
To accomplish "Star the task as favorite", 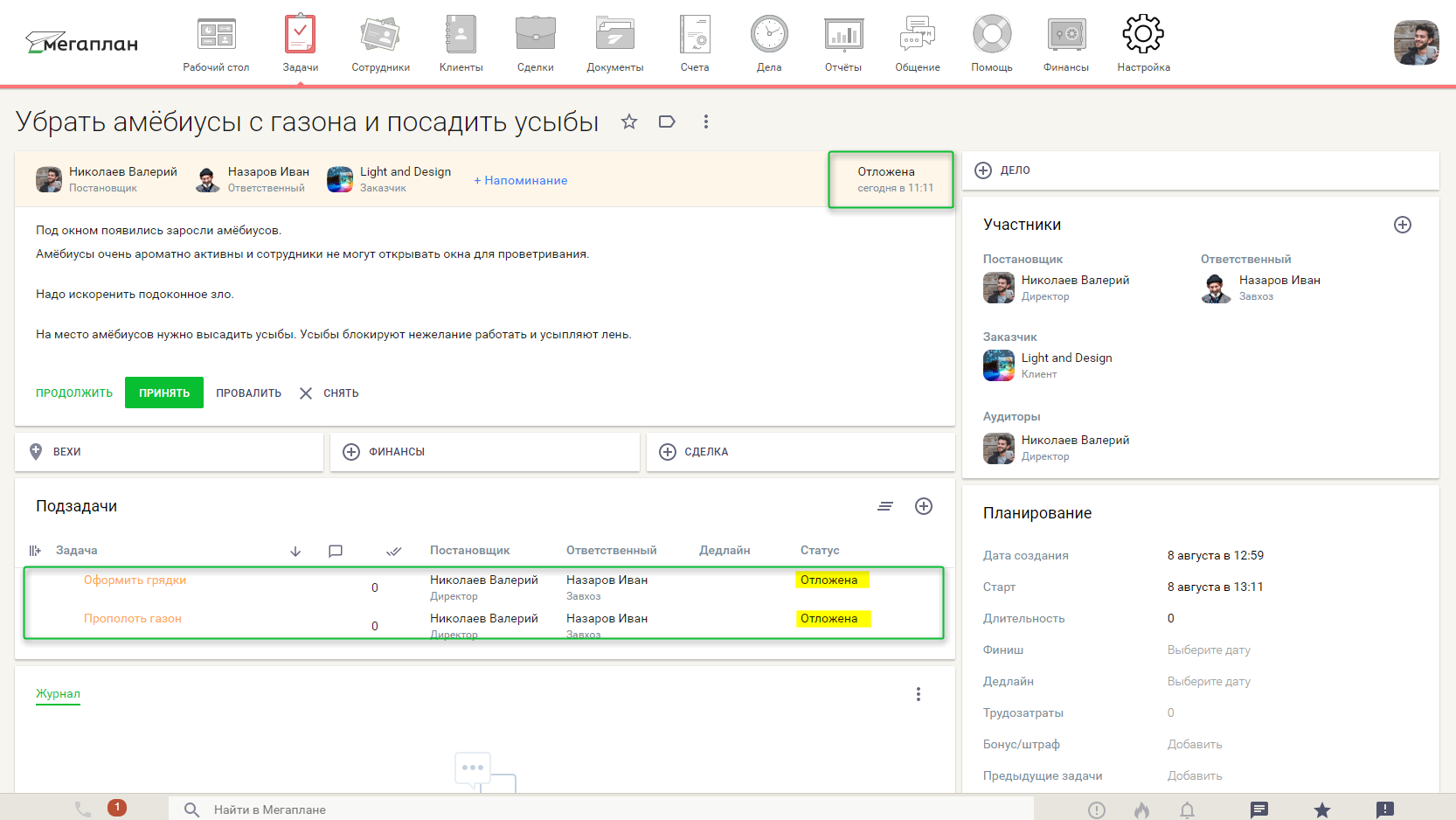I will 629,122.
